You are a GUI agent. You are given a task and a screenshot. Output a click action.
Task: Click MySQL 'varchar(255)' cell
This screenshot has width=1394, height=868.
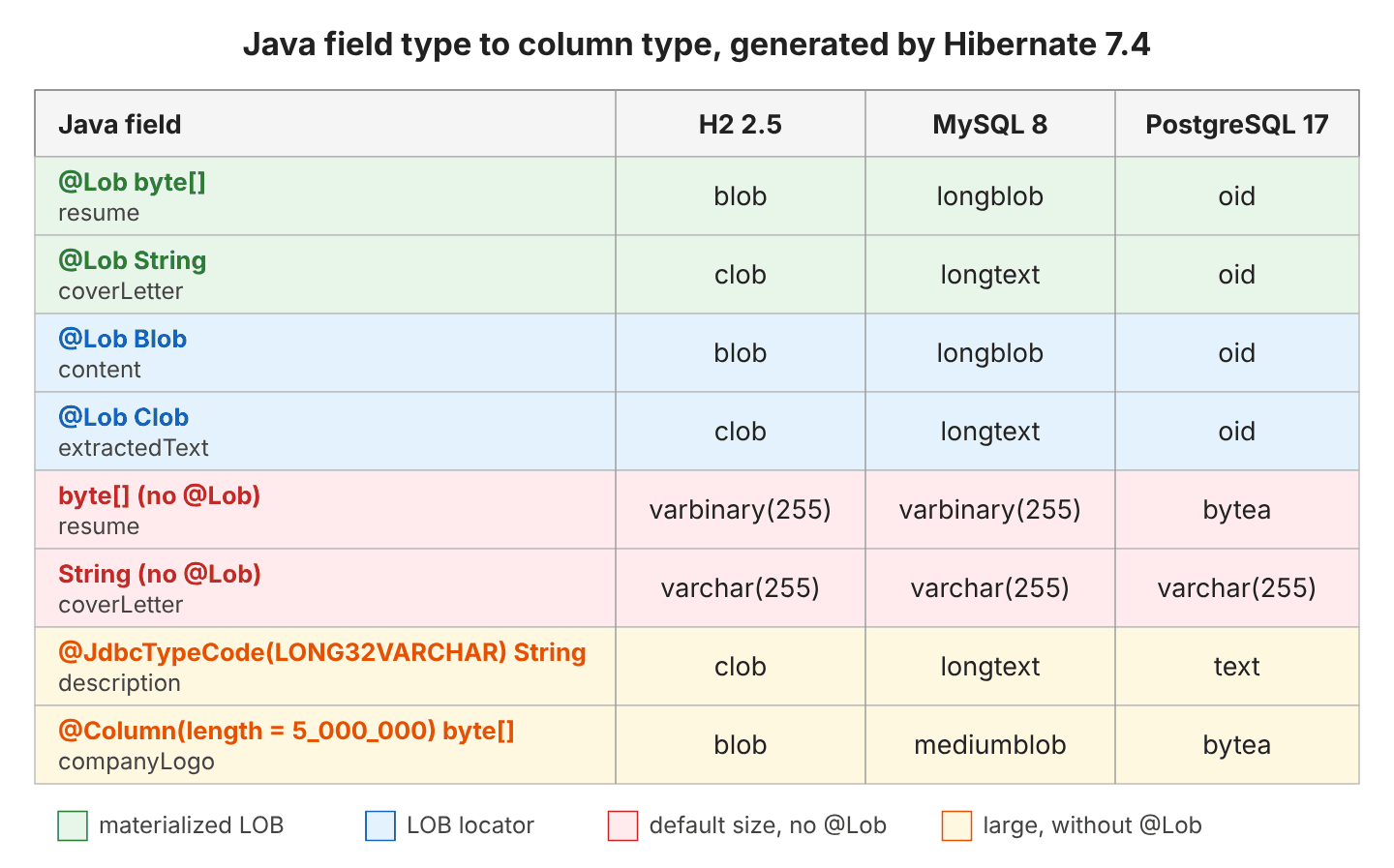[990, 588]
